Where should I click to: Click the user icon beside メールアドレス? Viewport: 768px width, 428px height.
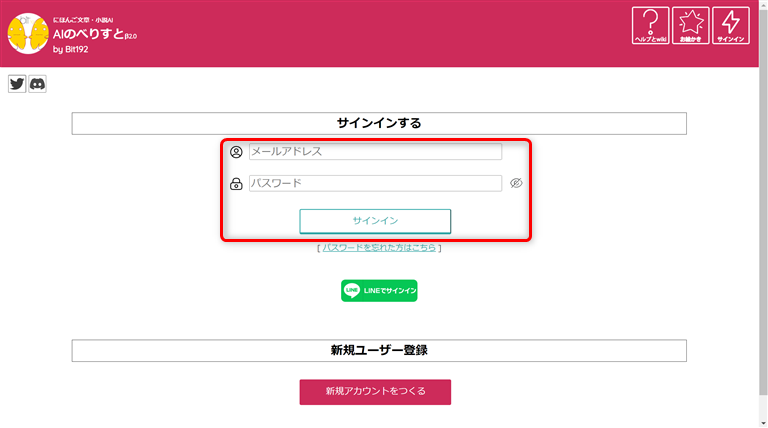coord(236,153)
